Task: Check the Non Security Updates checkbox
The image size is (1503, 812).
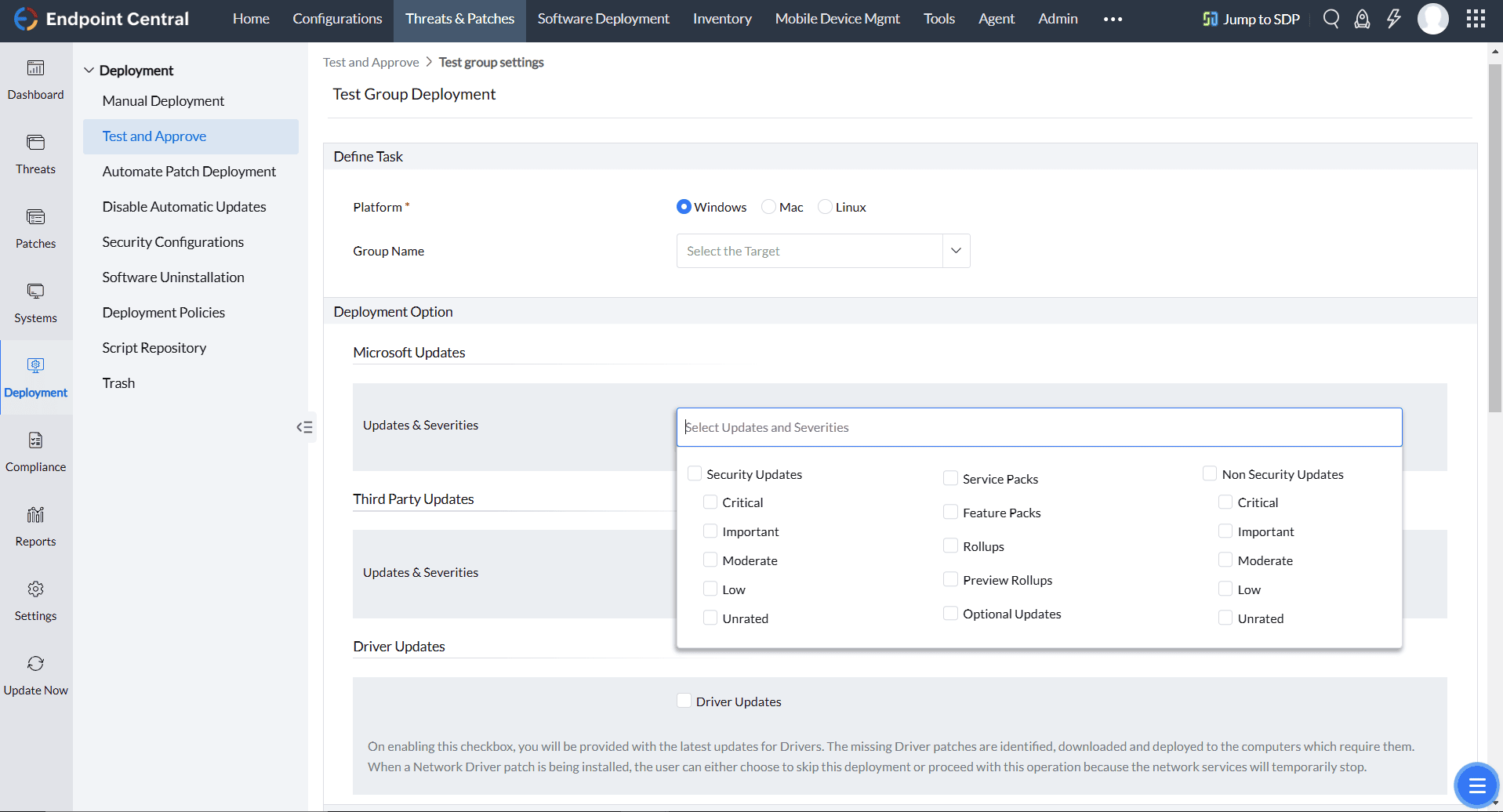Action: click(x=1210, y=473)
